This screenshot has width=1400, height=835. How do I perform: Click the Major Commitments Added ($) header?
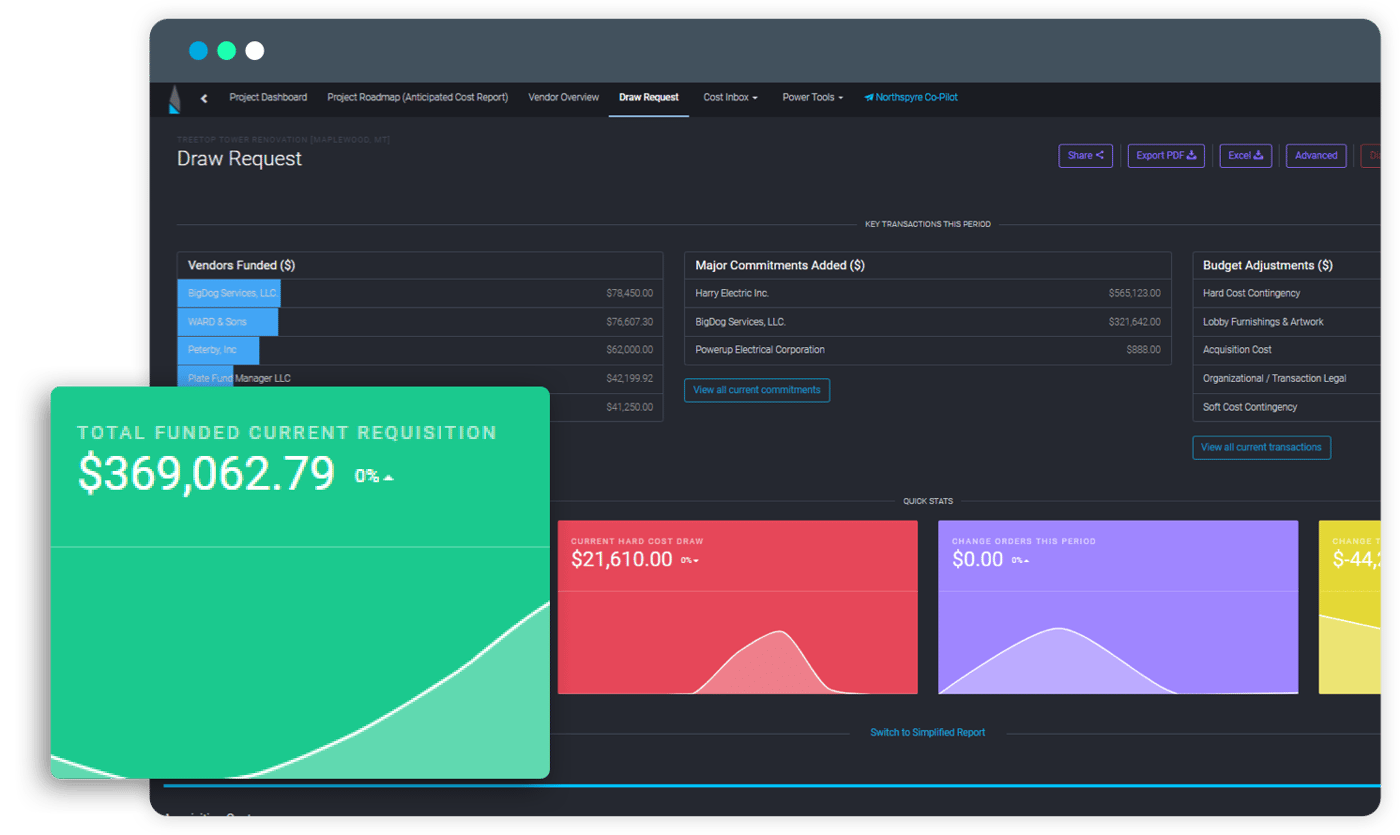coord(780,266)
